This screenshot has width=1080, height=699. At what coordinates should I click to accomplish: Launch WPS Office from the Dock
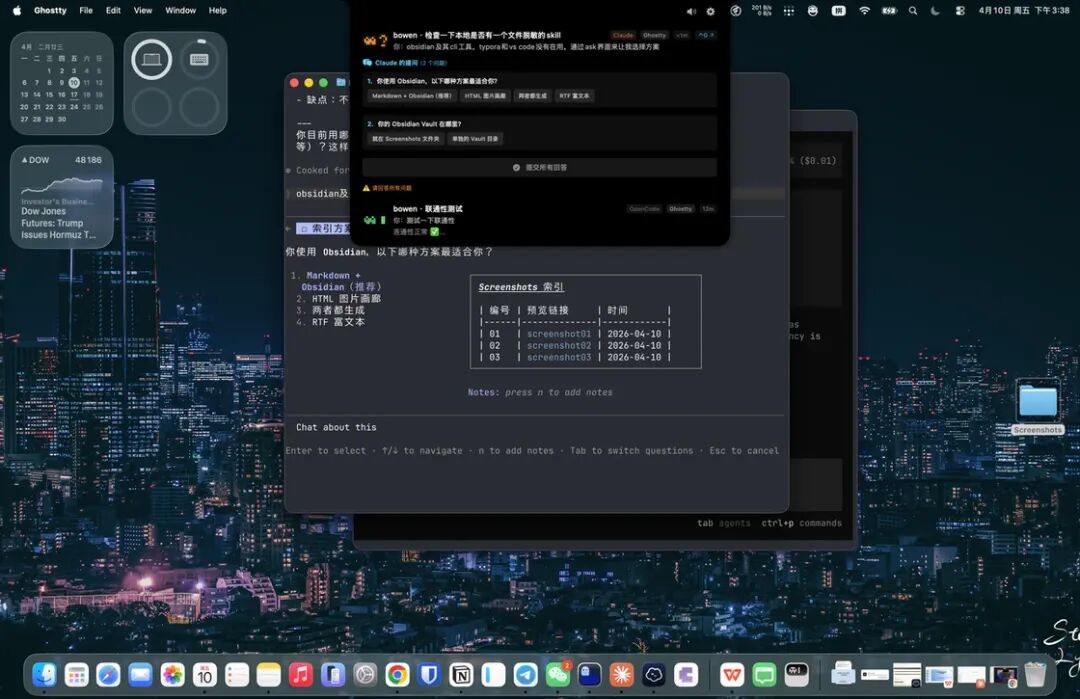pos(732,675)
